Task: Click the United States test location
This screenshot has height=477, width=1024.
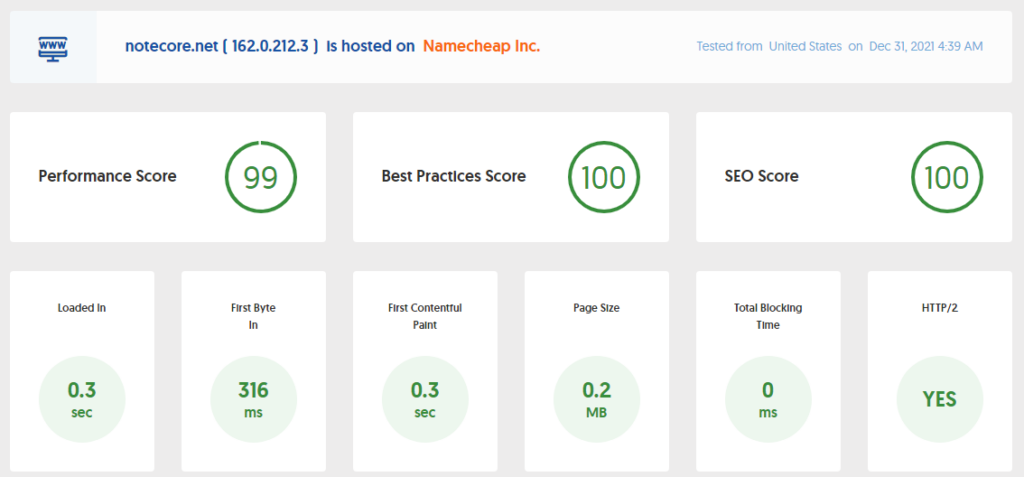Action: point(806,47)
